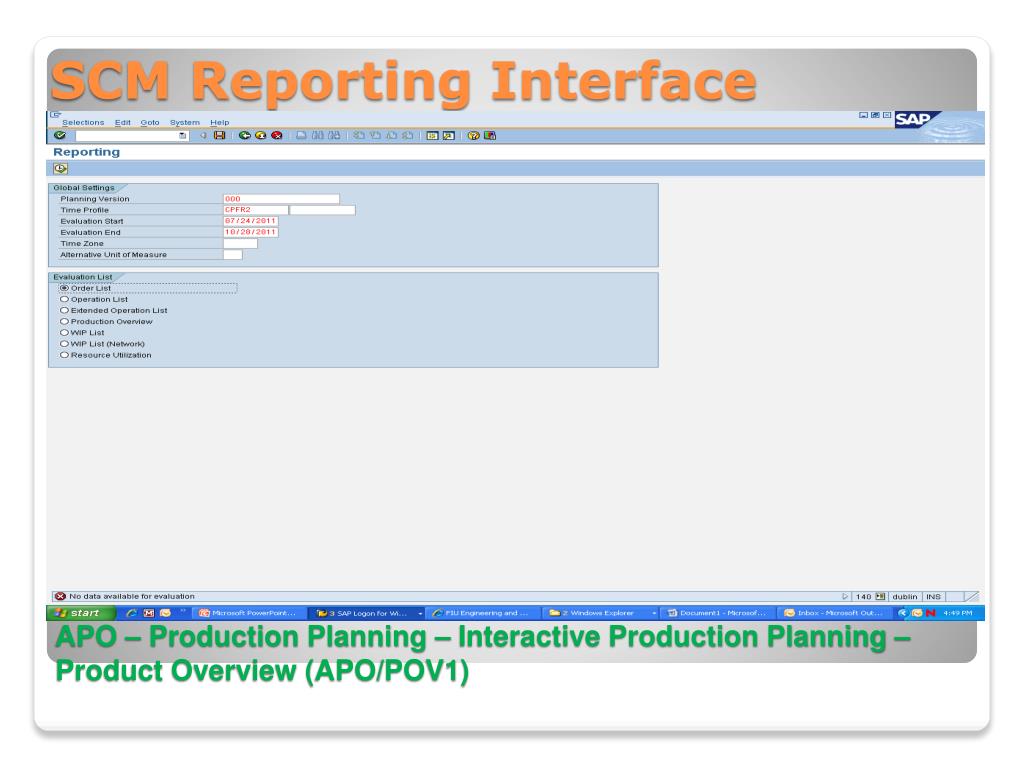1024x768 pixels.
Task: Click the Print icon in toolbar
Action: 301,135
